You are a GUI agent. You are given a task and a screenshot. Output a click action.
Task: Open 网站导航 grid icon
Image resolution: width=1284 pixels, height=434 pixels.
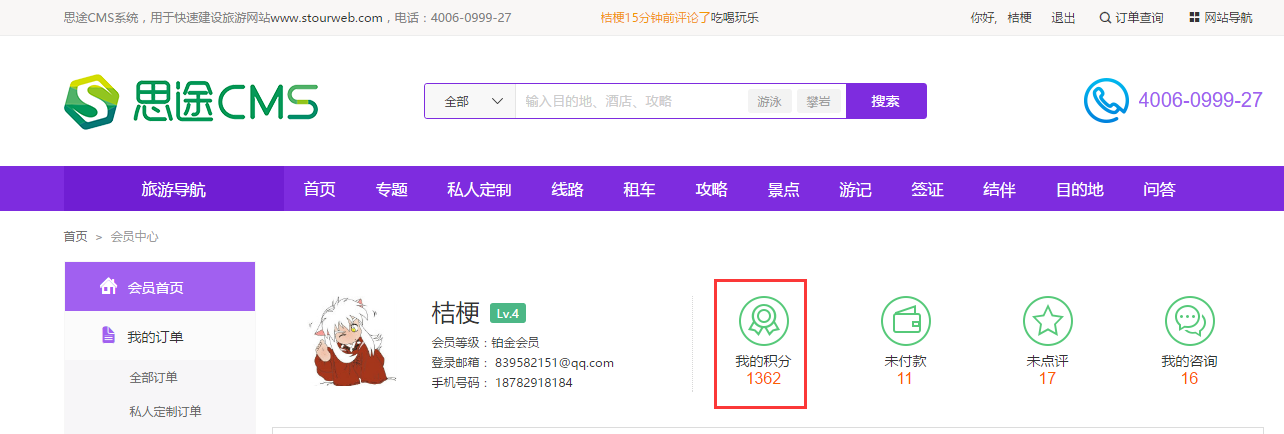click(x=1194, y=18)
